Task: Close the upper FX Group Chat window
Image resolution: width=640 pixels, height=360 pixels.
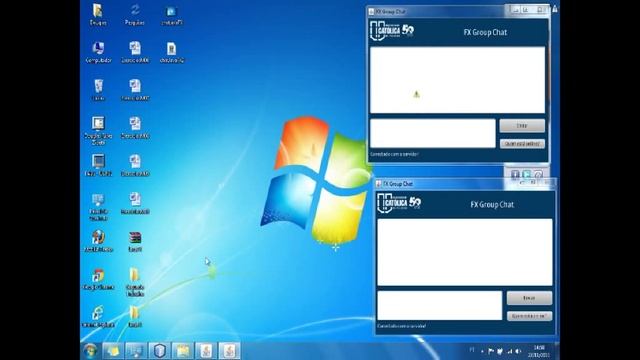Action: tap(540, 10)
